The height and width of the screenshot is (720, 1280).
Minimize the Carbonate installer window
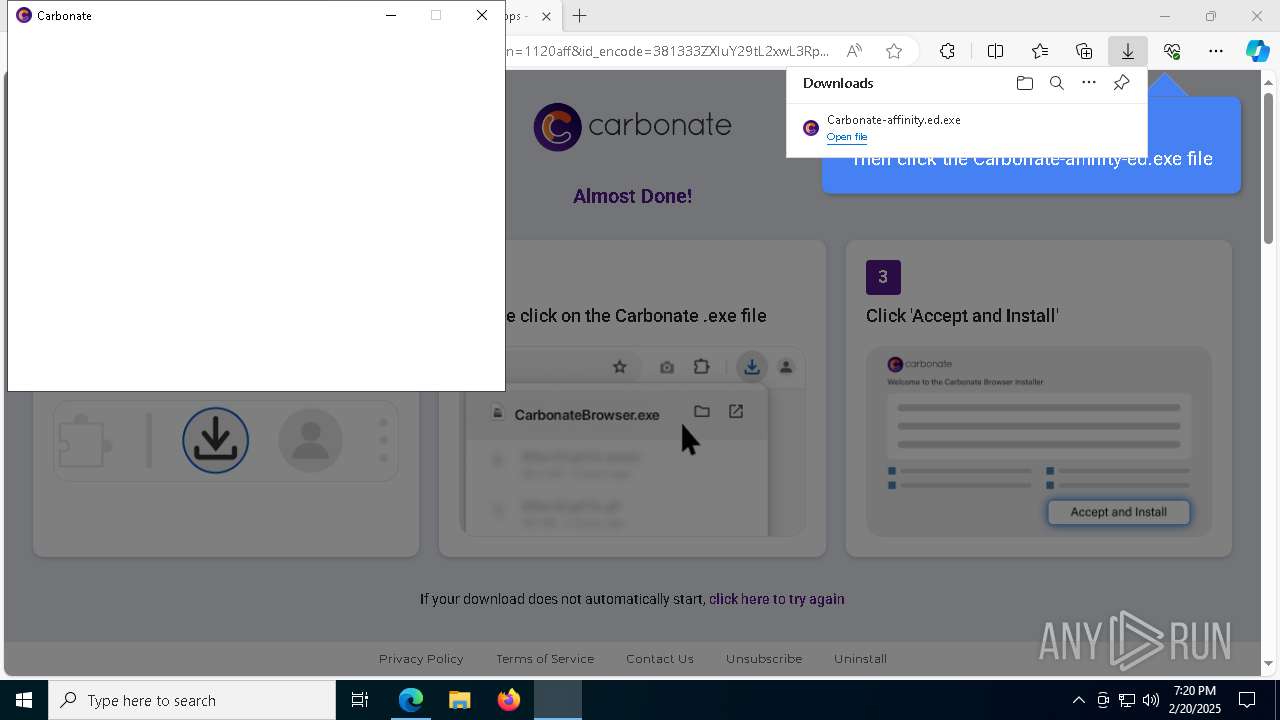(391, 15)
